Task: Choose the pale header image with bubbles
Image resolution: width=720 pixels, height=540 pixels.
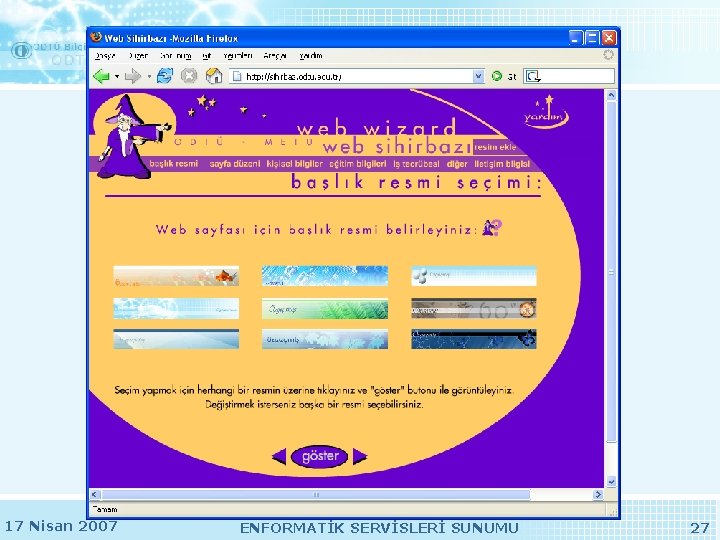Action: tap(473, 276)
